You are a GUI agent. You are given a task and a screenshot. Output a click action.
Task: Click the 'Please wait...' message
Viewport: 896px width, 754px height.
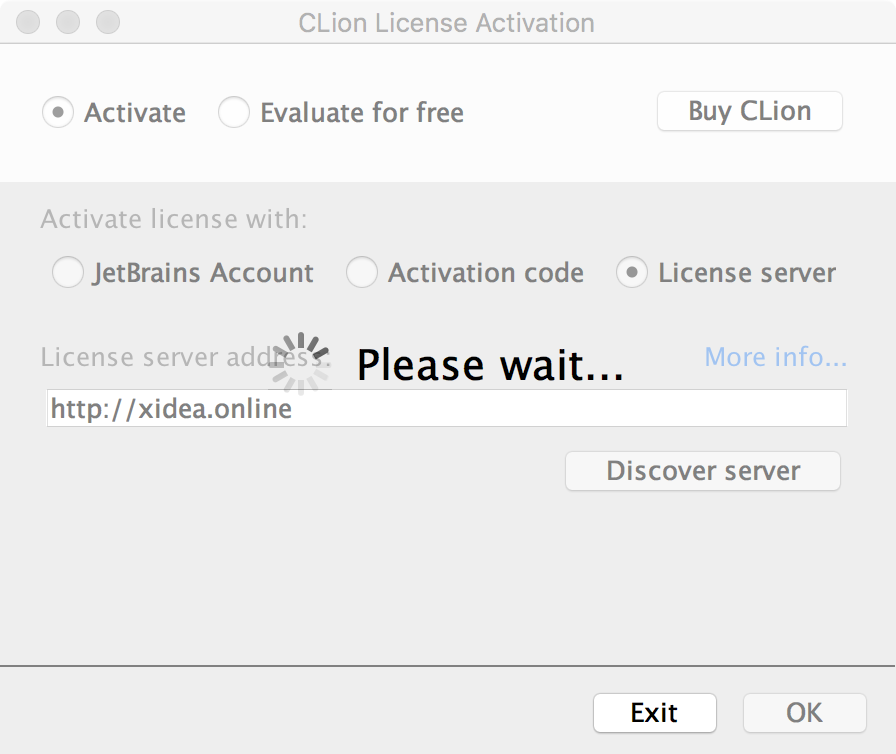pyautogui.click(x=490, y=366)
